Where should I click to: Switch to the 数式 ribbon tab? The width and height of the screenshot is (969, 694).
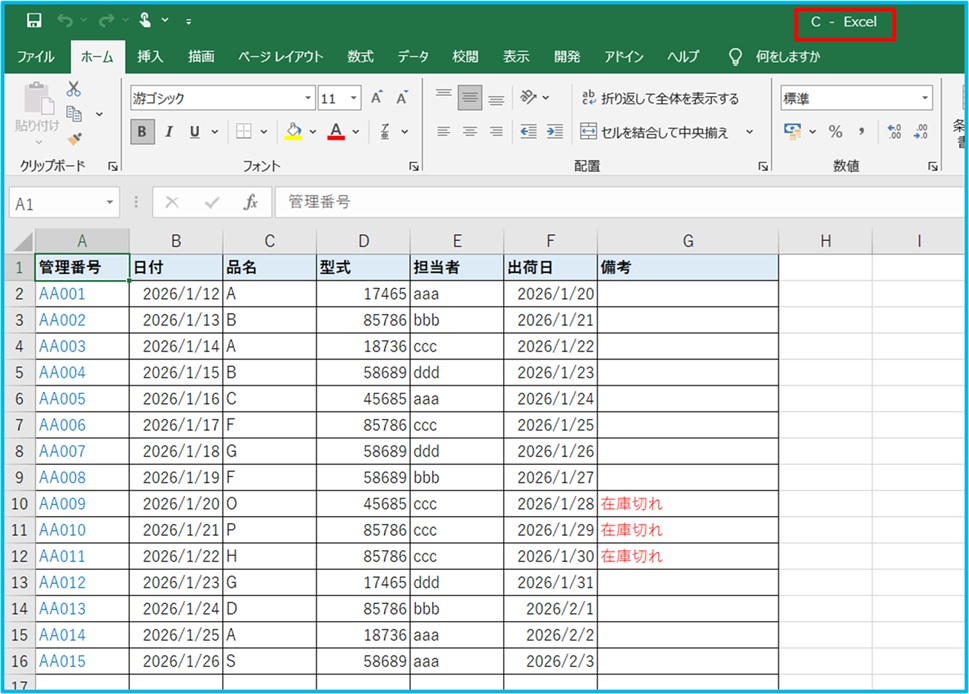(360, 57)
